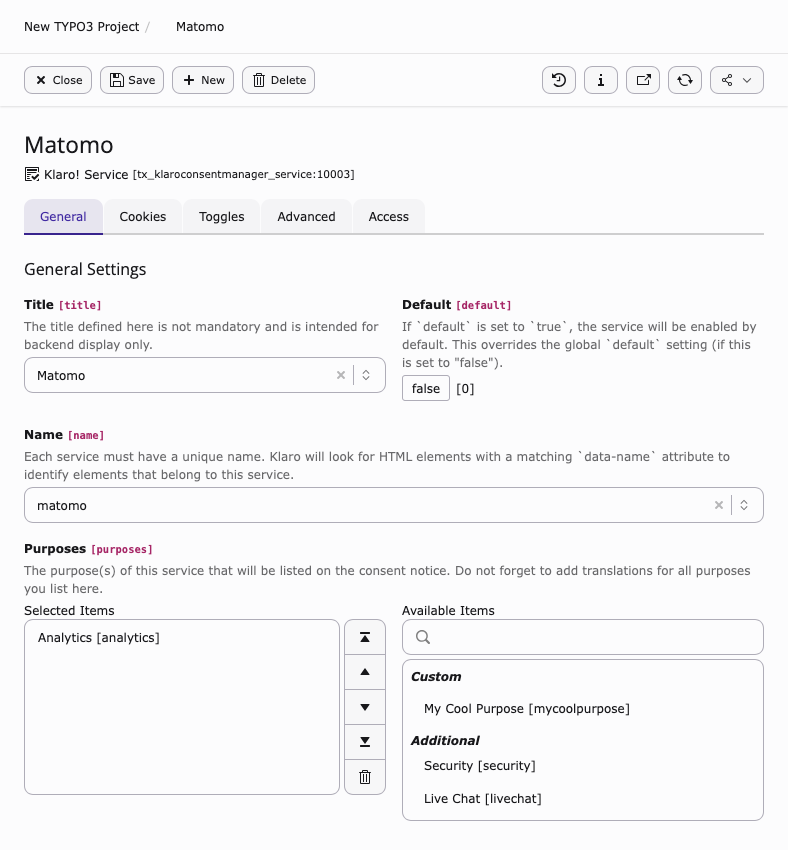Open the Toggles tab
Image resolution: width=788 pixels, height=850 pixels.
coord(222,217)
